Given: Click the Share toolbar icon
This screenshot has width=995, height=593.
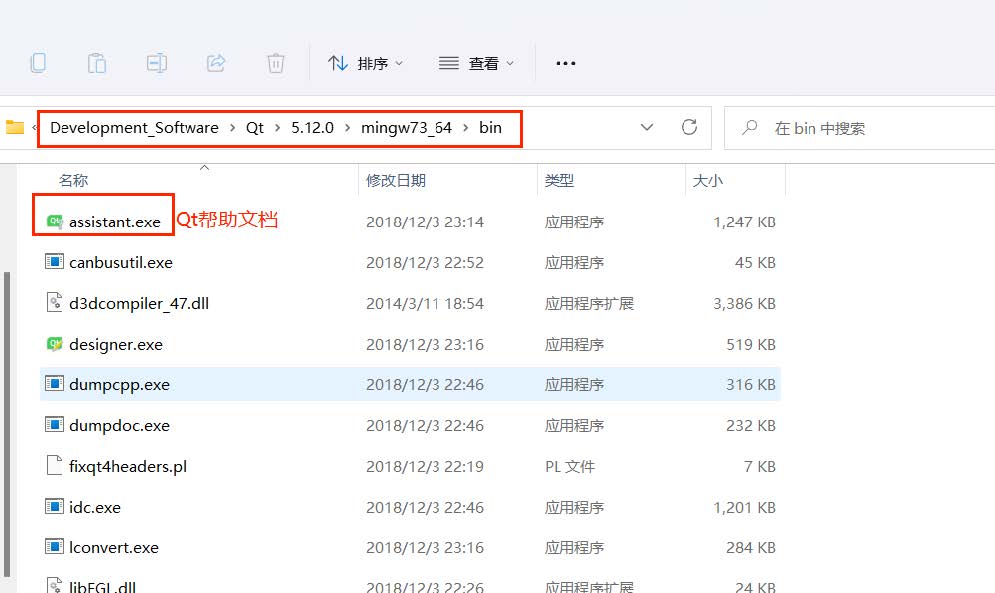Looking at the screenshot, I should pyautogui.click(x=216, y=63).
